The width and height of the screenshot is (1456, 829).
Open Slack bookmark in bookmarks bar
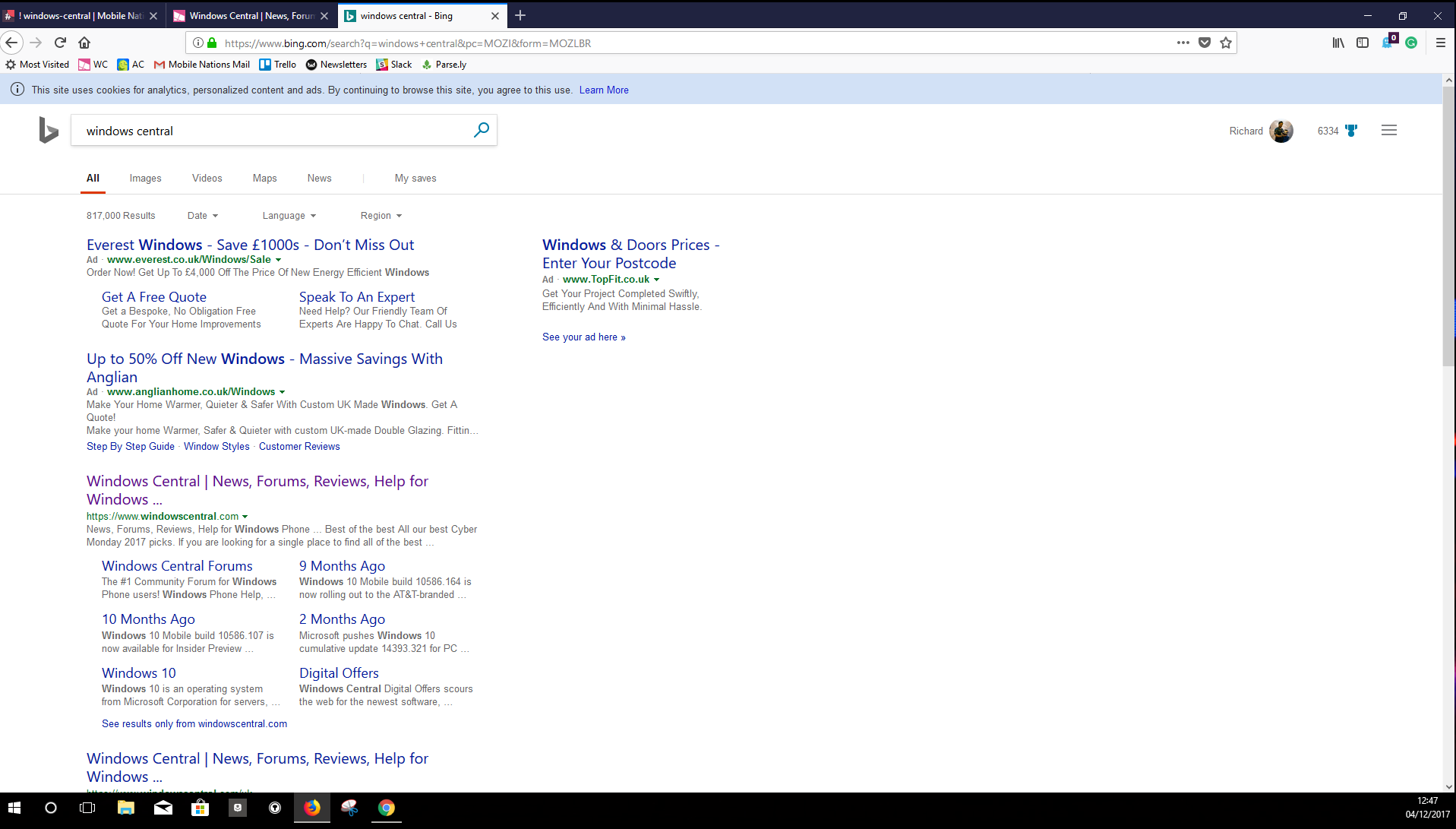395,65
